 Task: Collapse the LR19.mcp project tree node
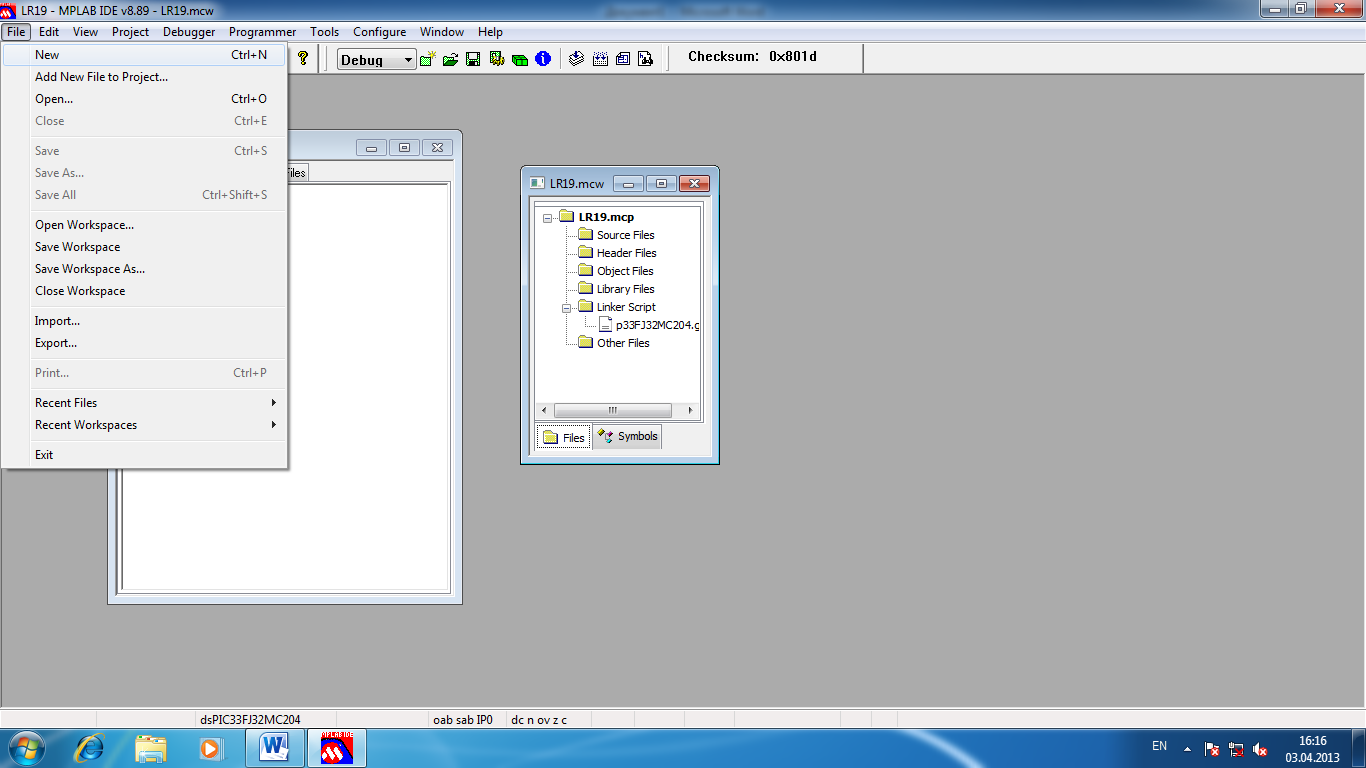pyautogui.click(x=548, y=218)
